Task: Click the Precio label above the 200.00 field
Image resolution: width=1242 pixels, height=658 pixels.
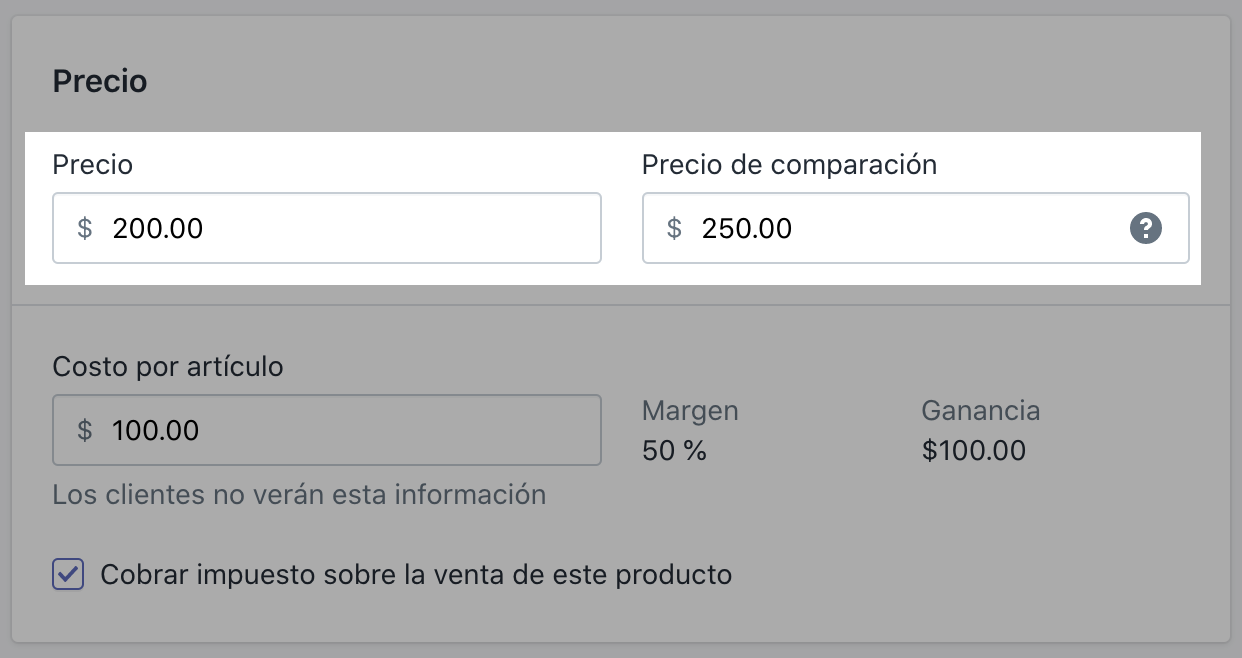Action: [92, 165]
